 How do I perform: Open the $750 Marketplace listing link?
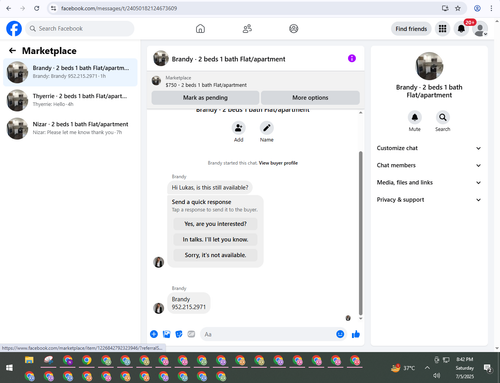[206, 85]
